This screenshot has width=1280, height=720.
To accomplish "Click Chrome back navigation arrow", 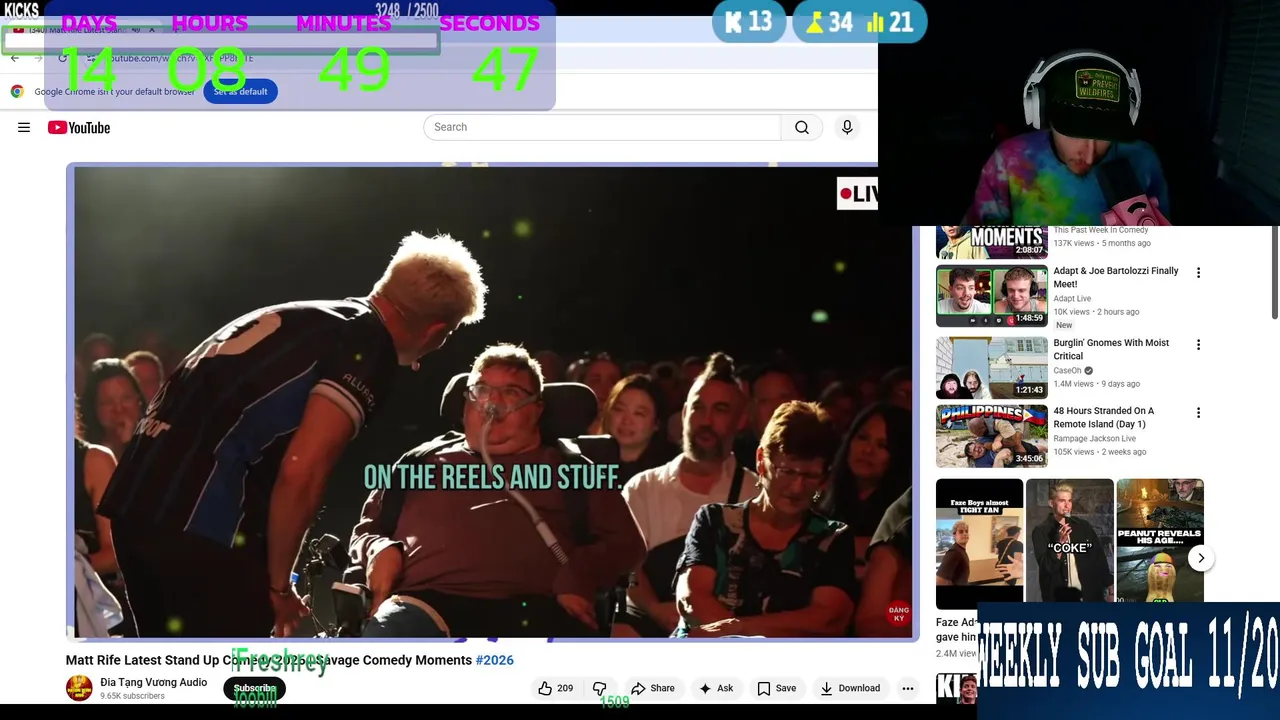I will click(14, 58).
